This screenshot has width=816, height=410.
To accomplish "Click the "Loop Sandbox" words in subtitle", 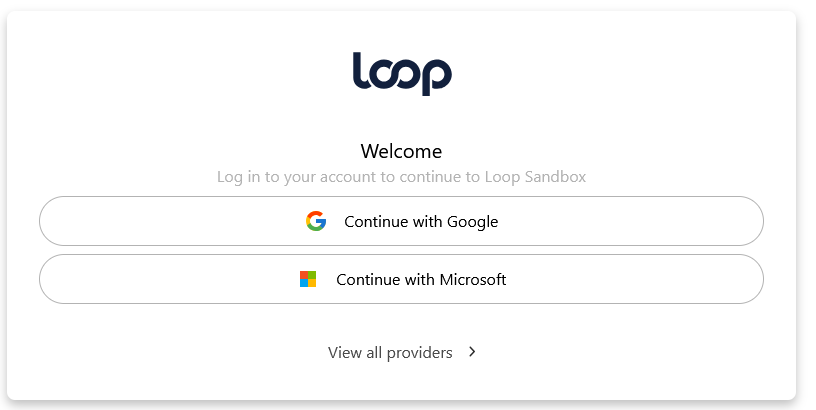I will pos(535,177).
